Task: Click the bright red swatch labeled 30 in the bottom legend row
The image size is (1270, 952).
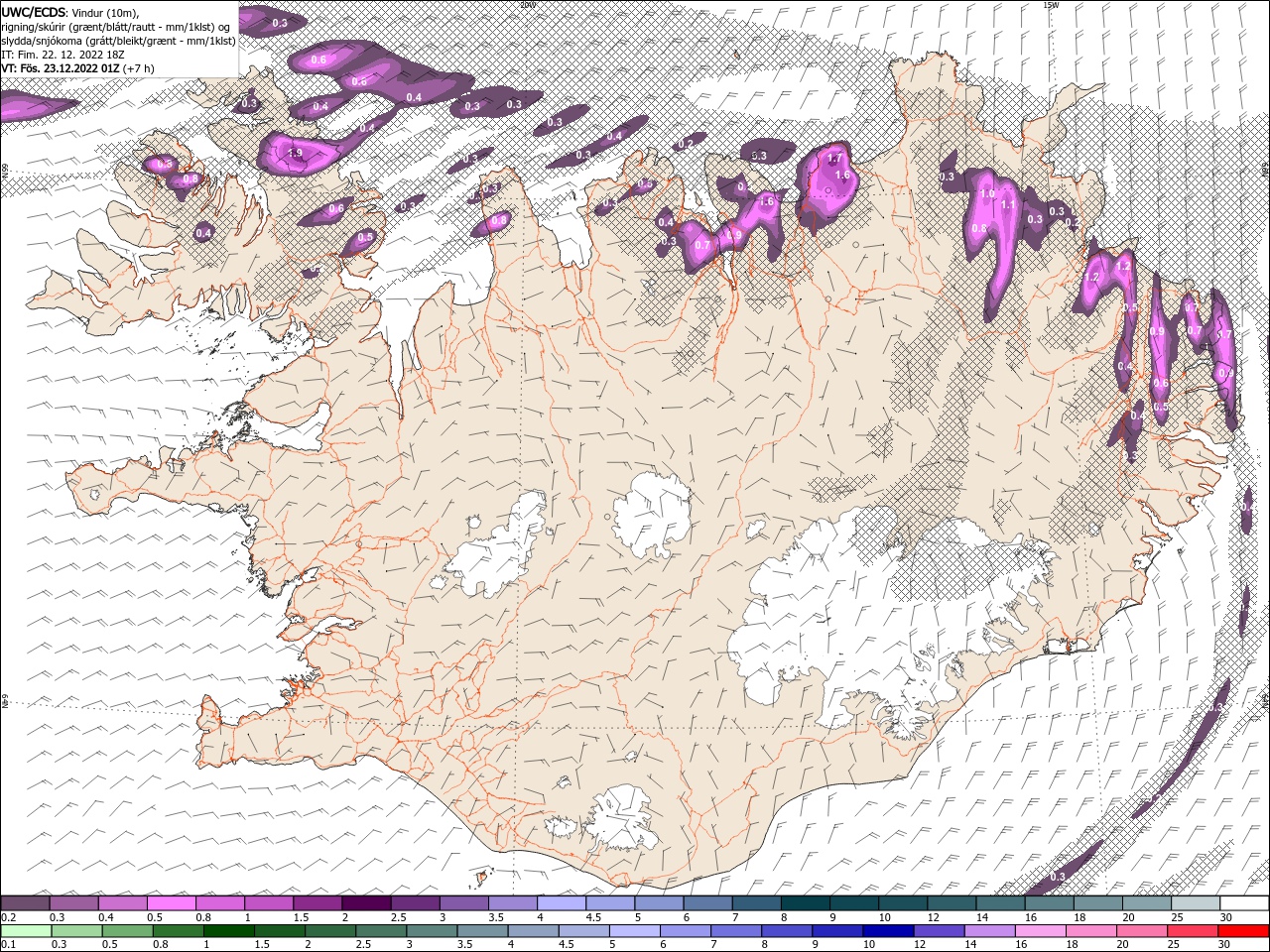Action: (1244, 931)
